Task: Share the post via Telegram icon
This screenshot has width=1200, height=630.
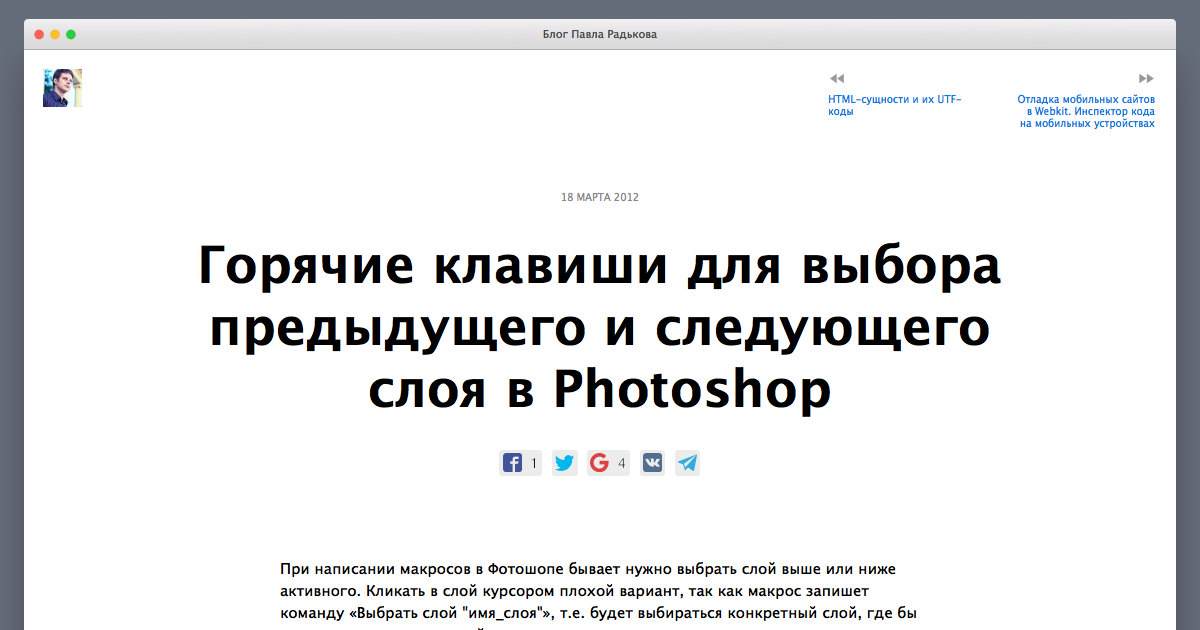Action: point(687,463)
